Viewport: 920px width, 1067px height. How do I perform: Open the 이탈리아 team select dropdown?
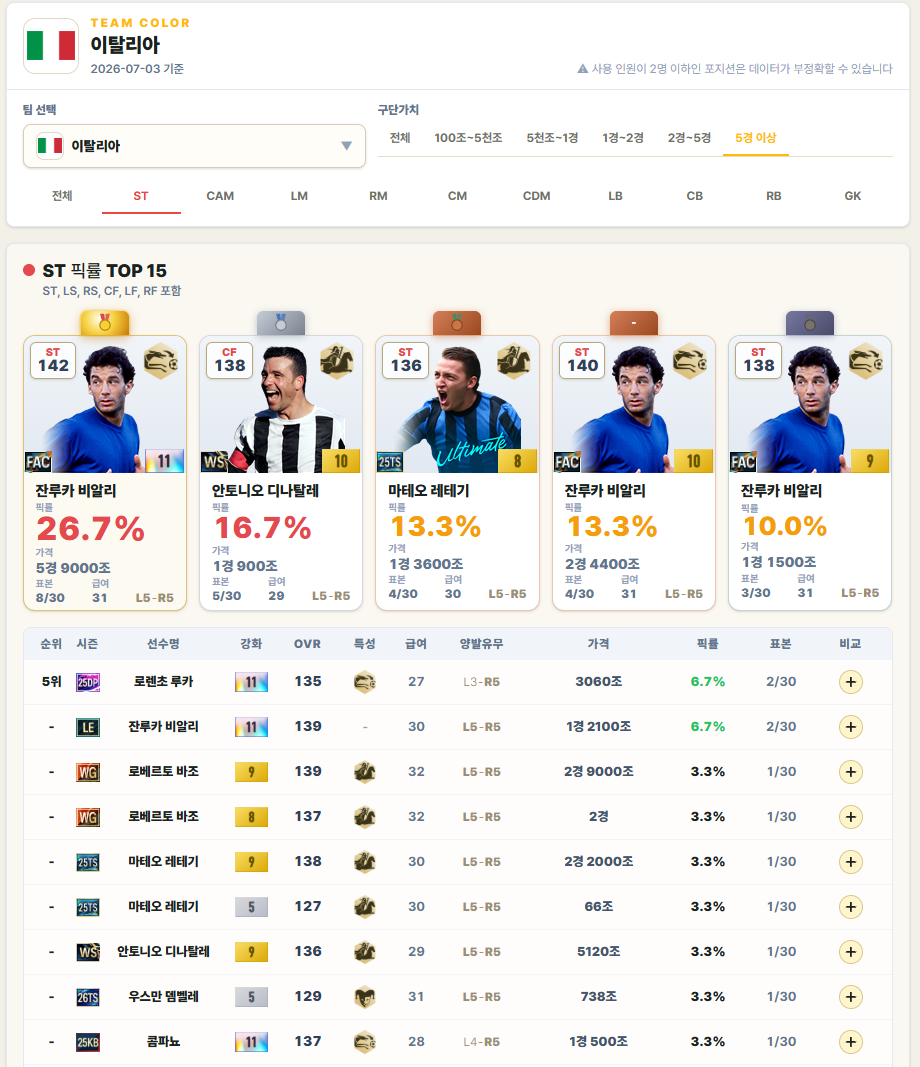(x=195, y=146)
